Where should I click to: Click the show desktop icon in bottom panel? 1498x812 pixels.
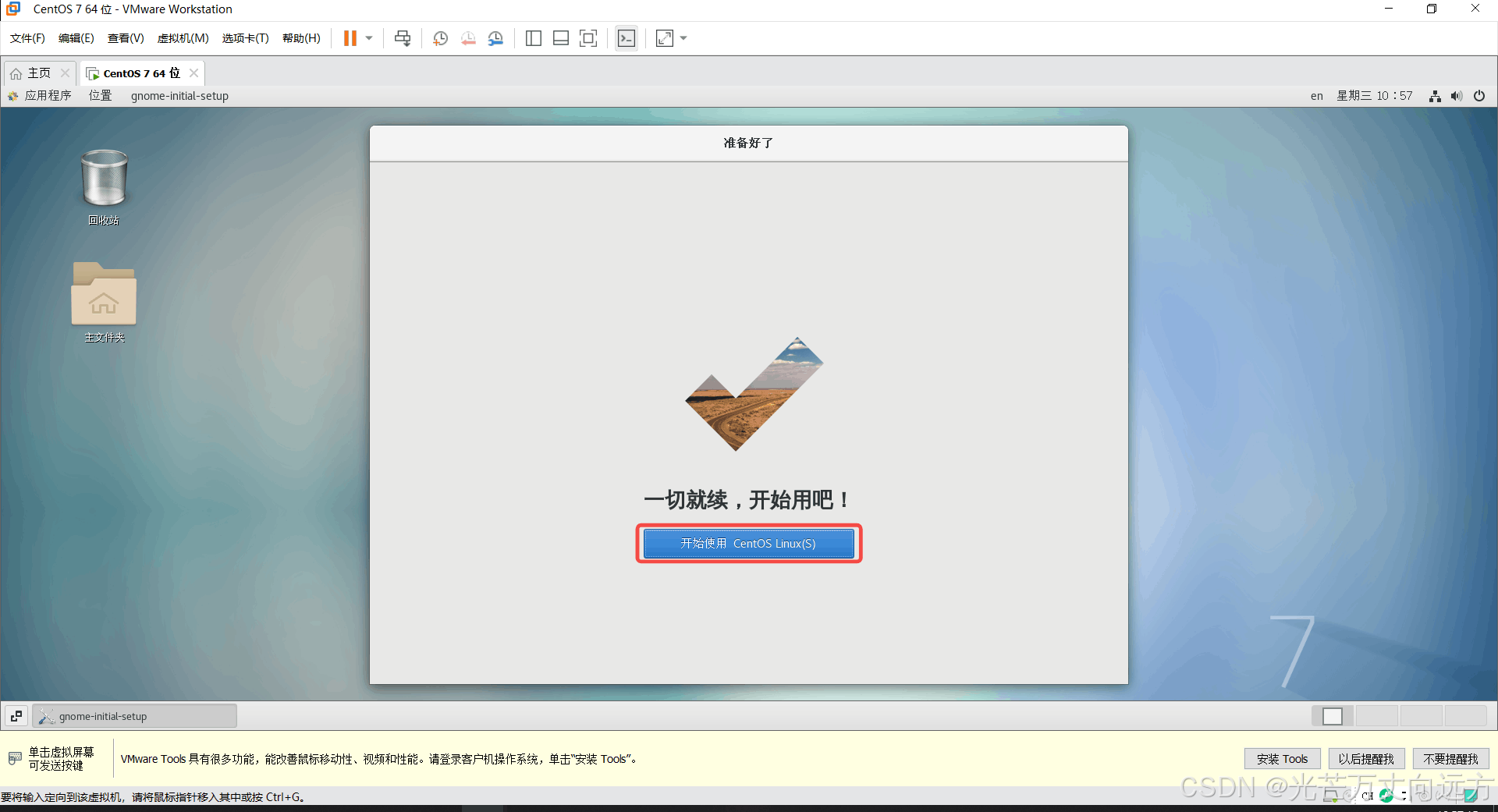16,716
